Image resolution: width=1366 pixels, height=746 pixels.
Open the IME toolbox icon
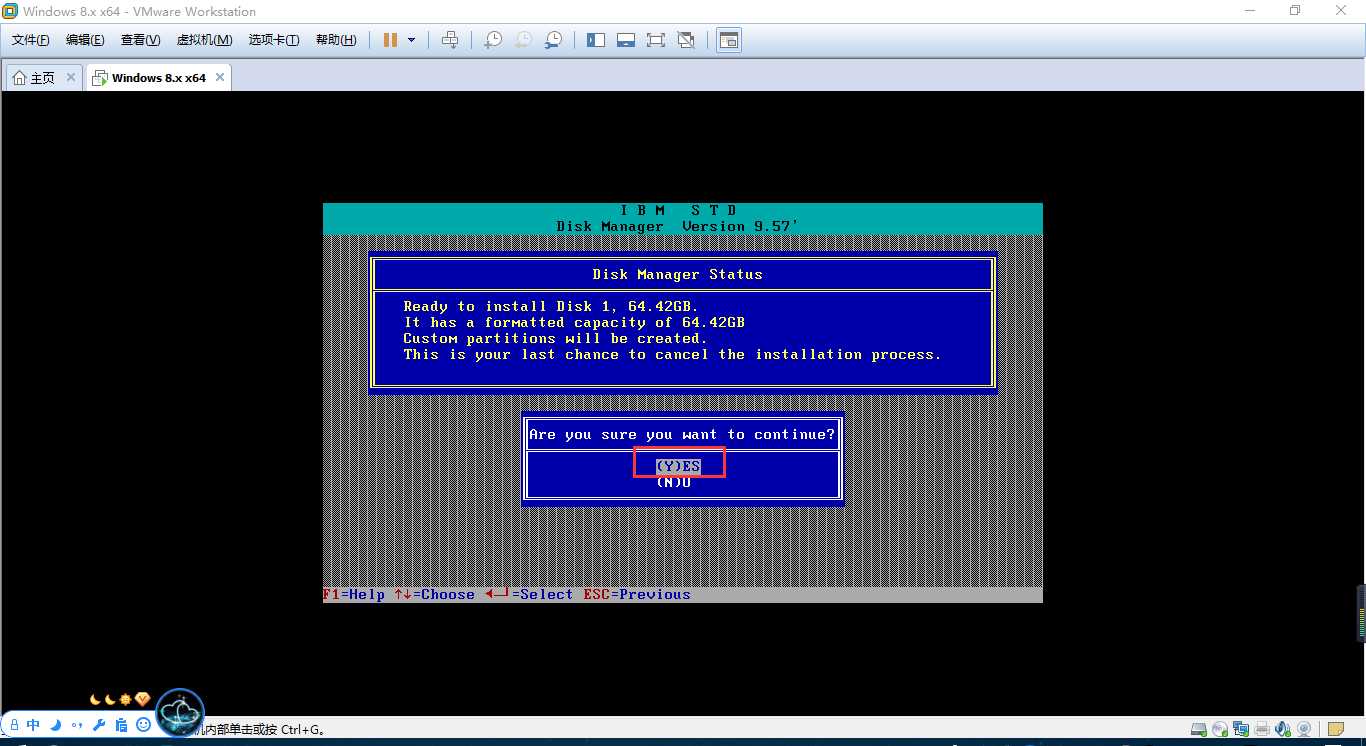point(121,725)
